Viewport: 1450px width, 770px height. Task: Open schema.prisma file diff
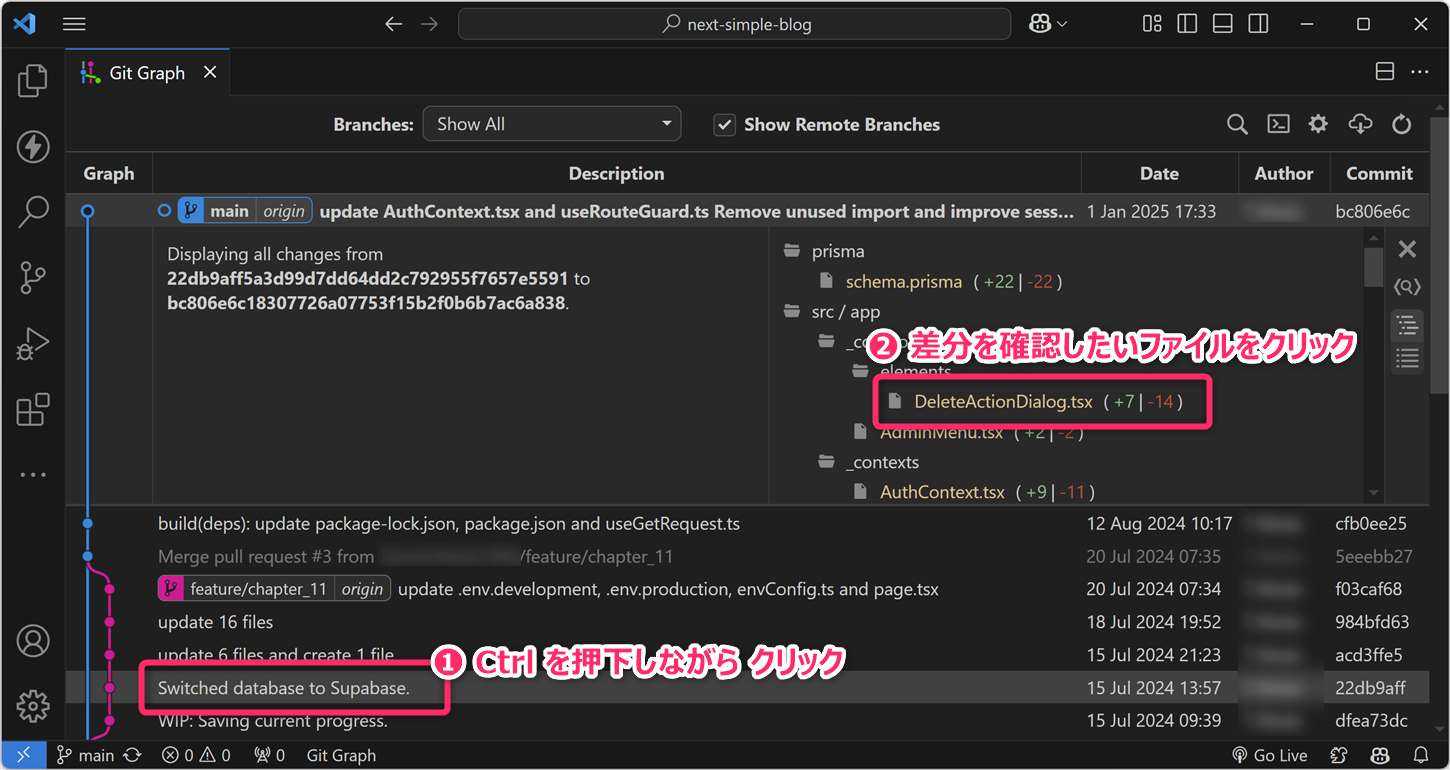(x=903, y=281)
